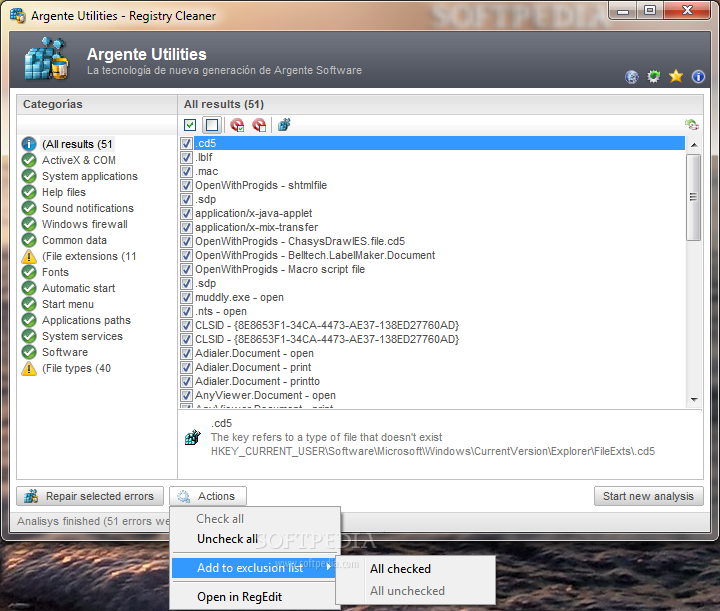Toggle checkbox for OpenWithProgids - shtmlfile

click(186, 185)
